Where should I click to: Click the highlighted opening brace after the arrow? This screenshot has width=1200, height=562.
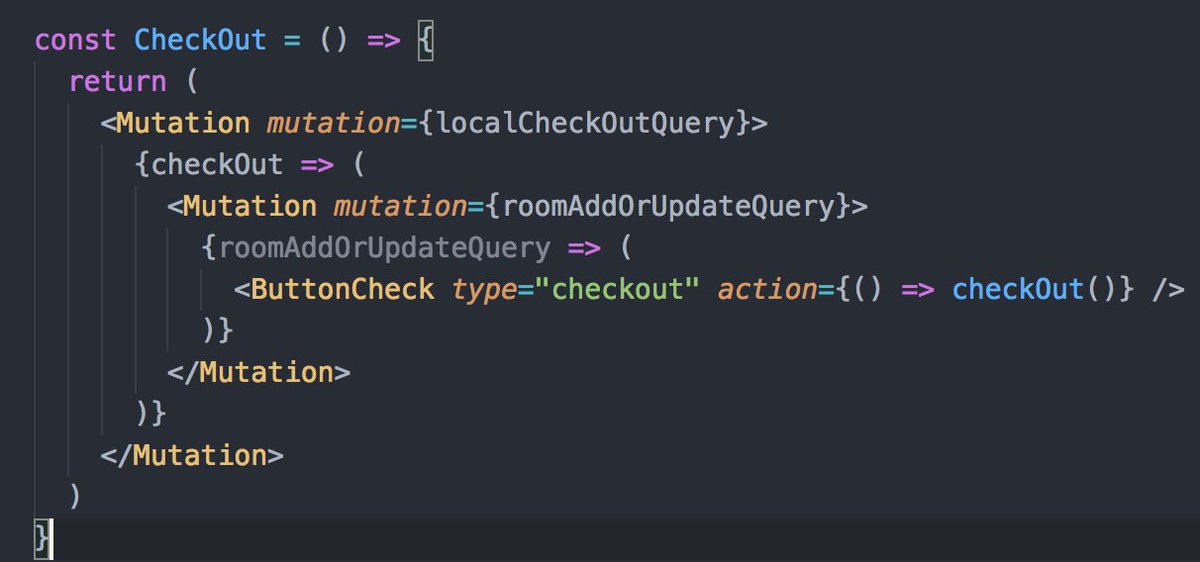pos(425,41)
